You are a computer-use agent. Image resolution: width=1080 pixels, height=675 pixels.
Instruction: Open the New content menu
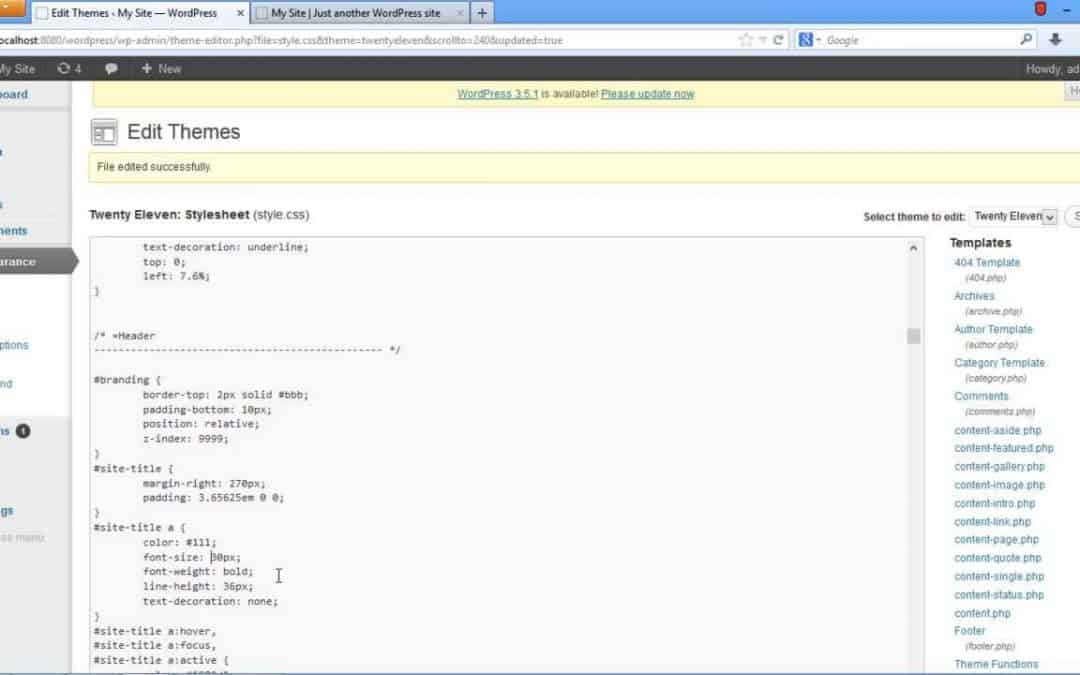[161, 68]
